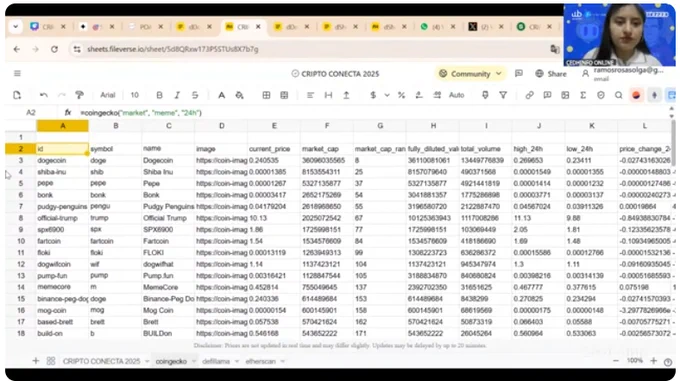
Task: Click the filter funnel icon
Action: (x=503, y=95)
